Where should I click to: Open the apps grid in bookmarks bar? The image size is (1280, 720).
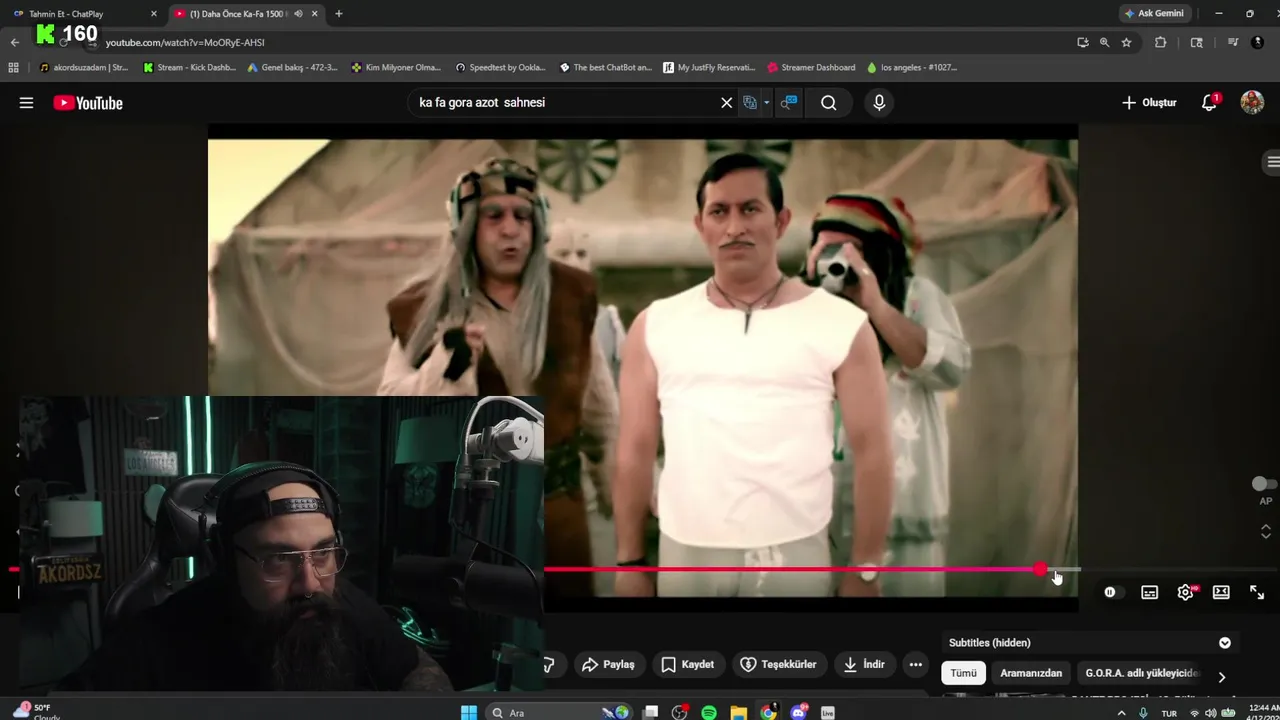point(13,68)
